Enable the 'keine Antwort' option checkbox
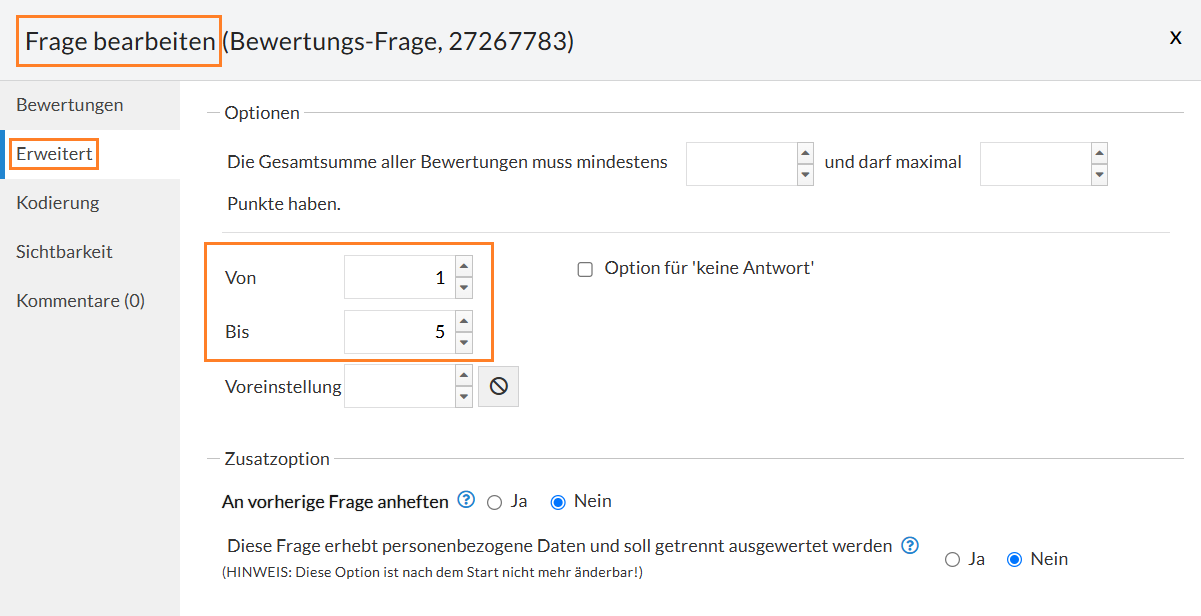This screenshot has height=616, width=1201. click(x=585, y=269)
